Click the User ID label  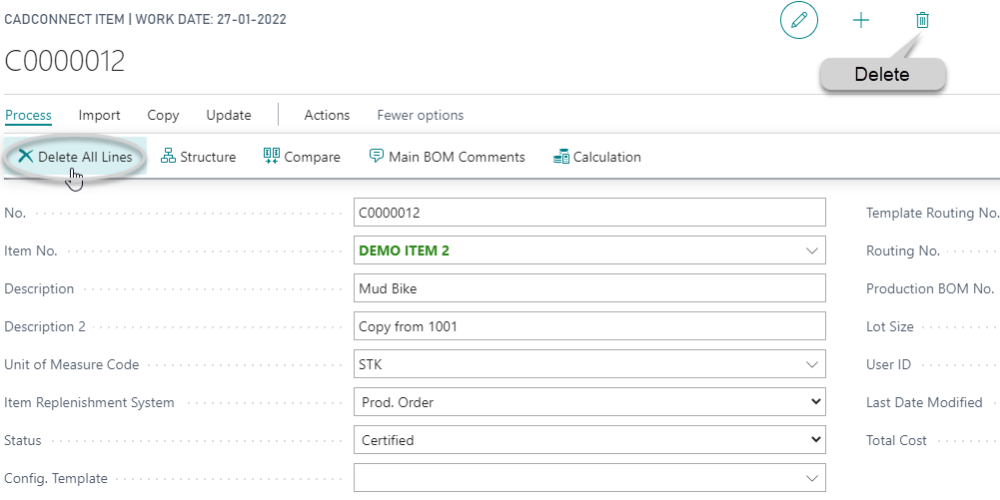click(888, 365)
